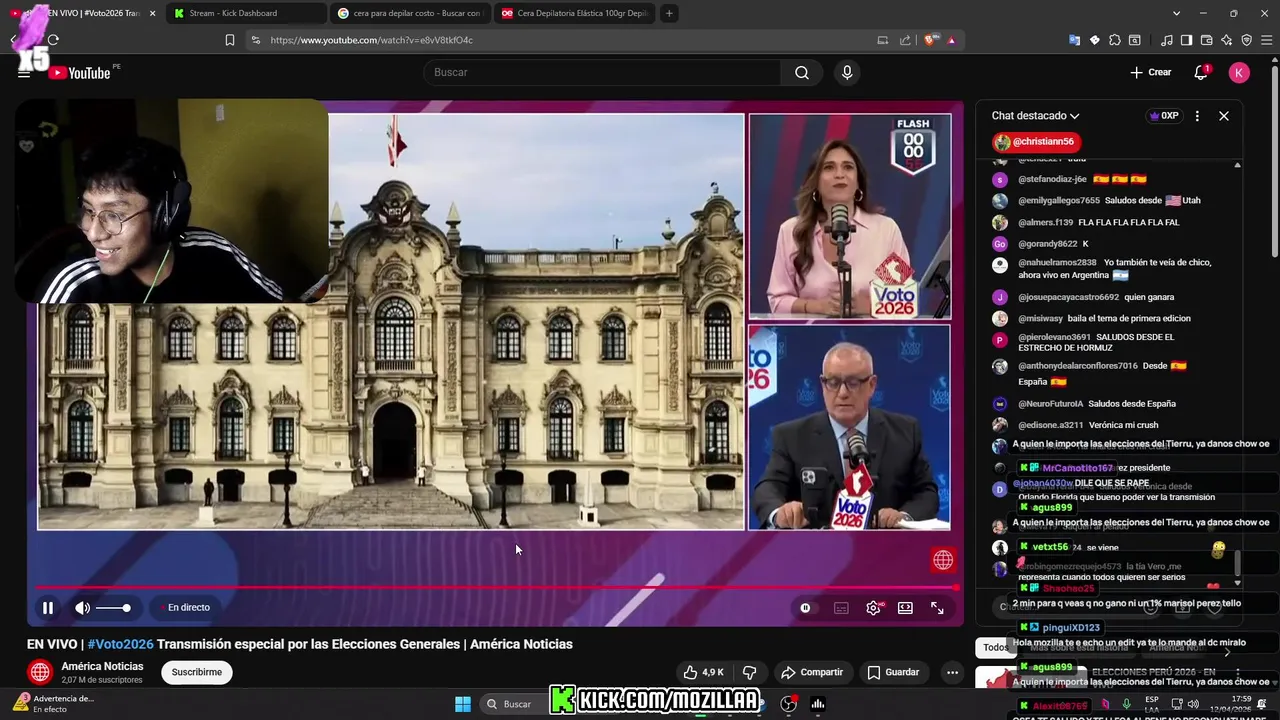
Task: Bookmark this page icon
Action: (229, 40)
